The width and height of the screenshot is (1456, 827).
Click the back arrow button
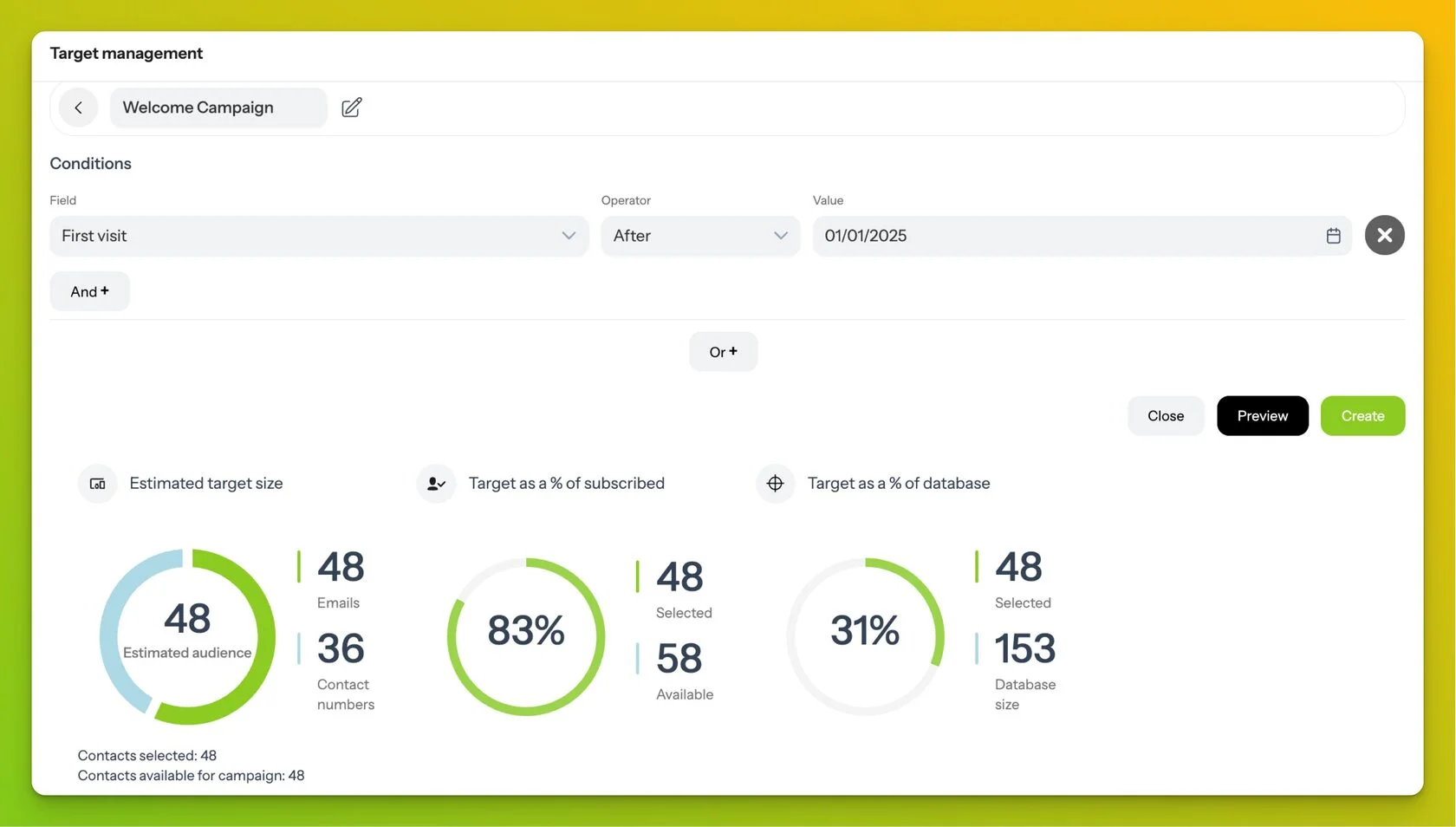point(79,107)
